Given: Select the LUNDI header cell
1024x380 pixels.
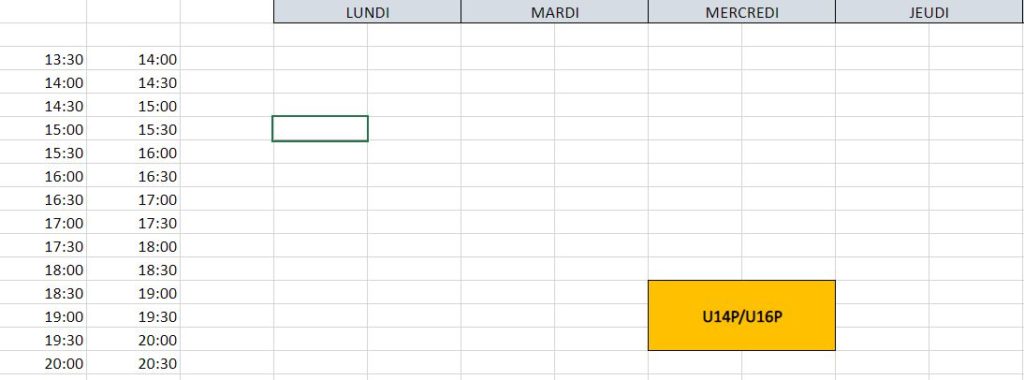Looking at the screenshot, I should [x=367, y=12].
